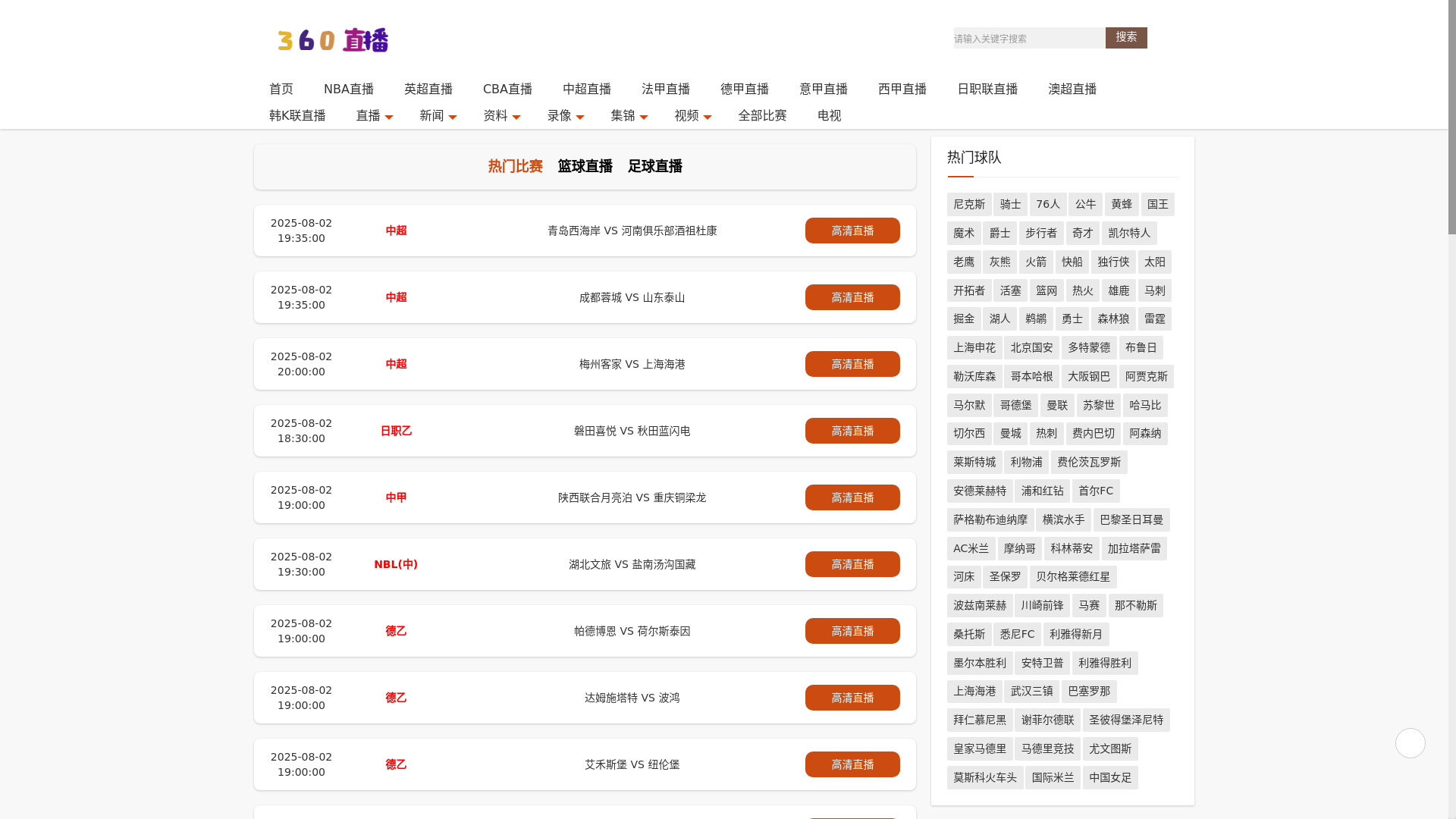Select 巴塞罗那 team tag

[x=1089, y=691]
